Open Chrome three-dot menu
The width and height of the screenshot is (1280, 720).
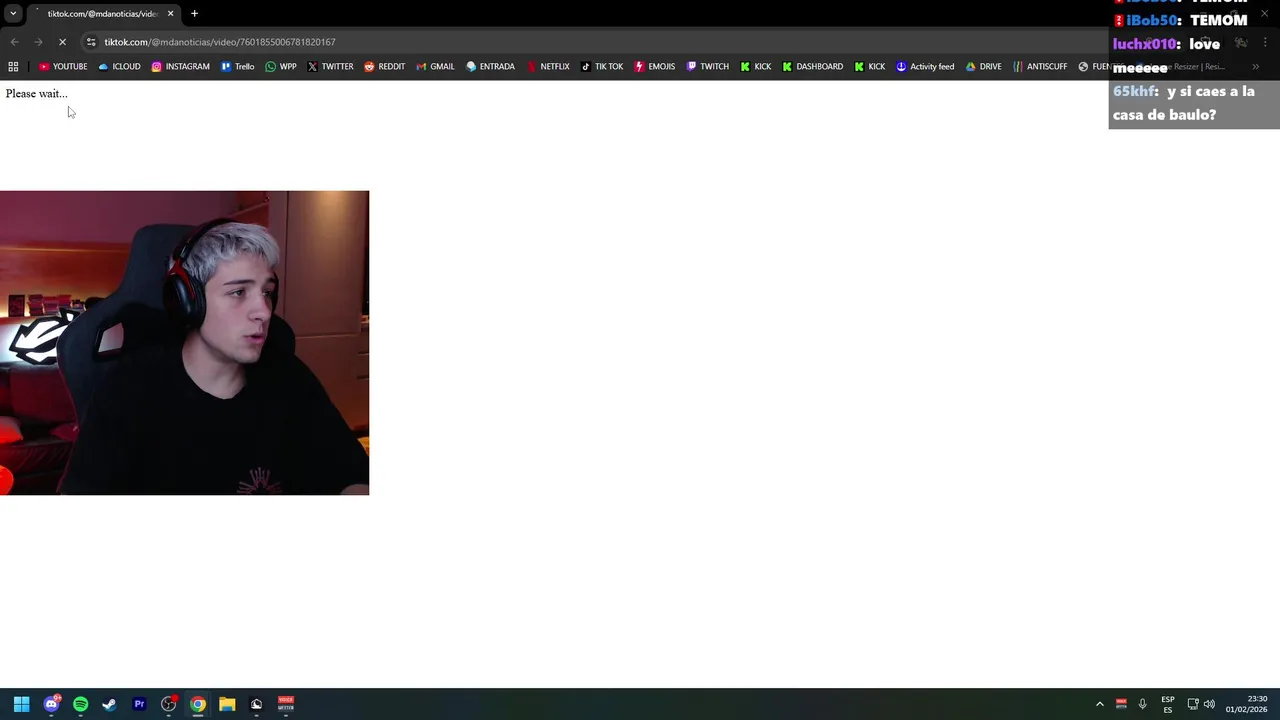click(1266, 42)
